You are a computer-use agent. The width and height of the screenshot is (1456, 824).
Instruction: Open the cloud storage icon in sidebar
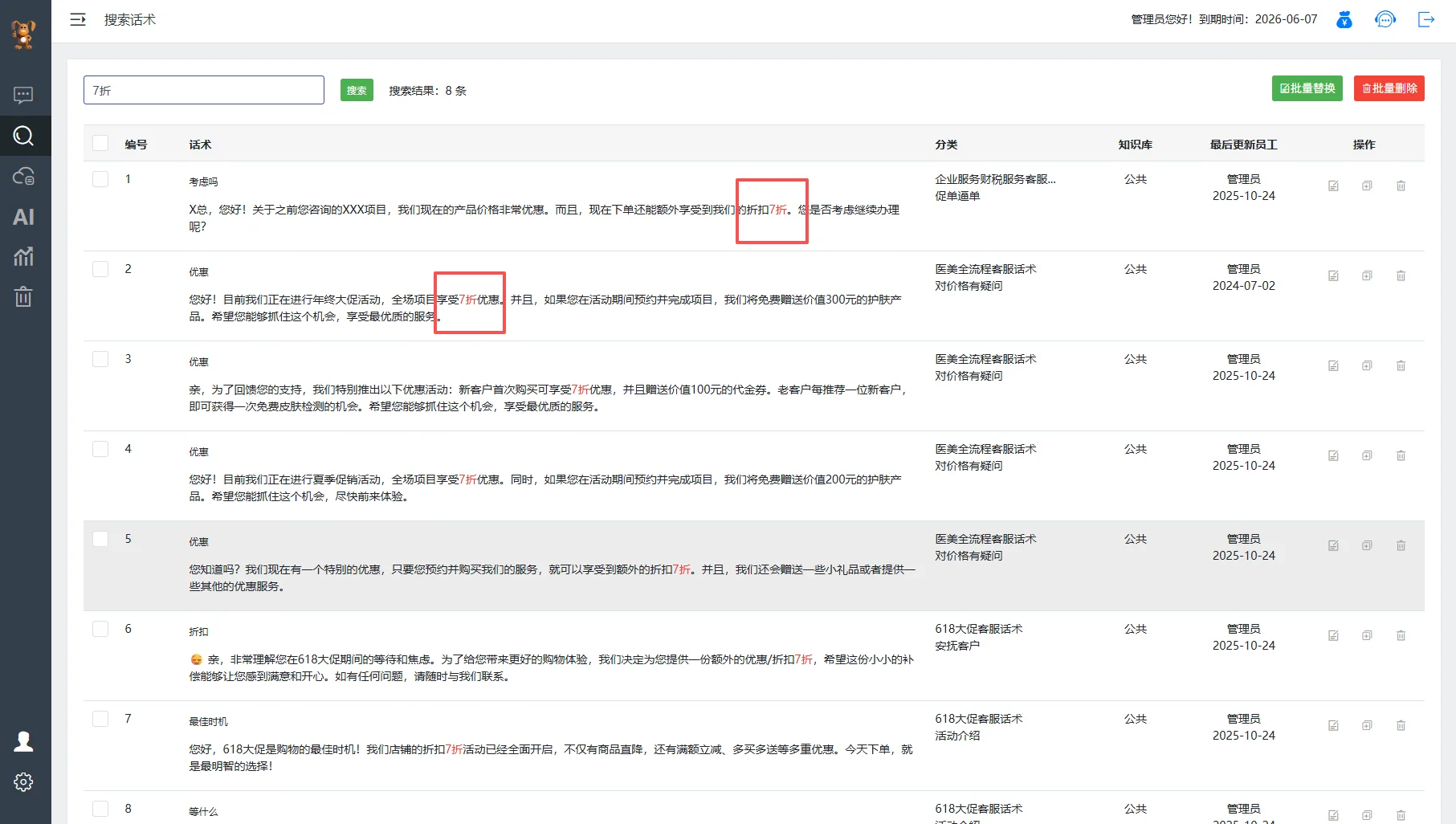pyautogui.click(x=23, y=176)
